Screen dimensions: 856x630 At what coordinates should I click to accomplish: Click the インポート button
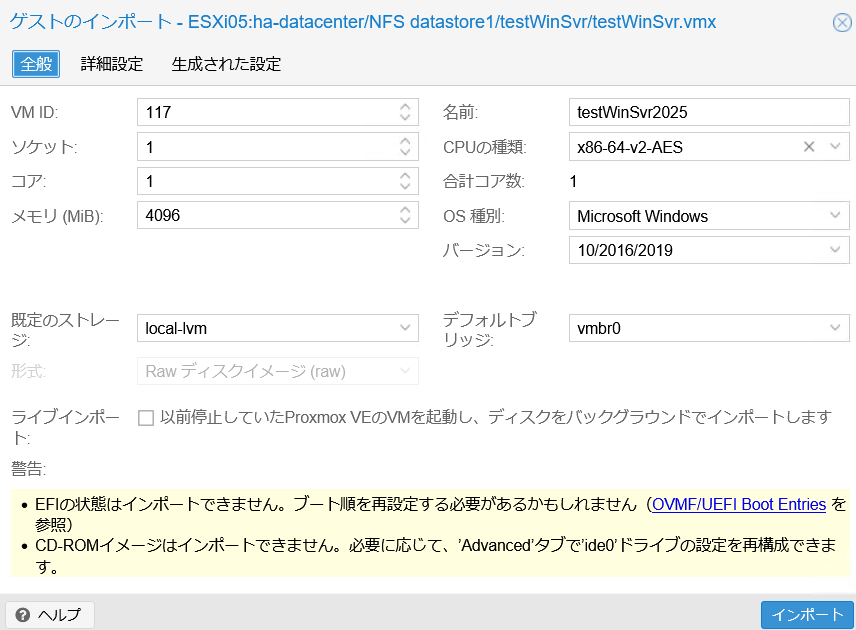pos(807,614)
